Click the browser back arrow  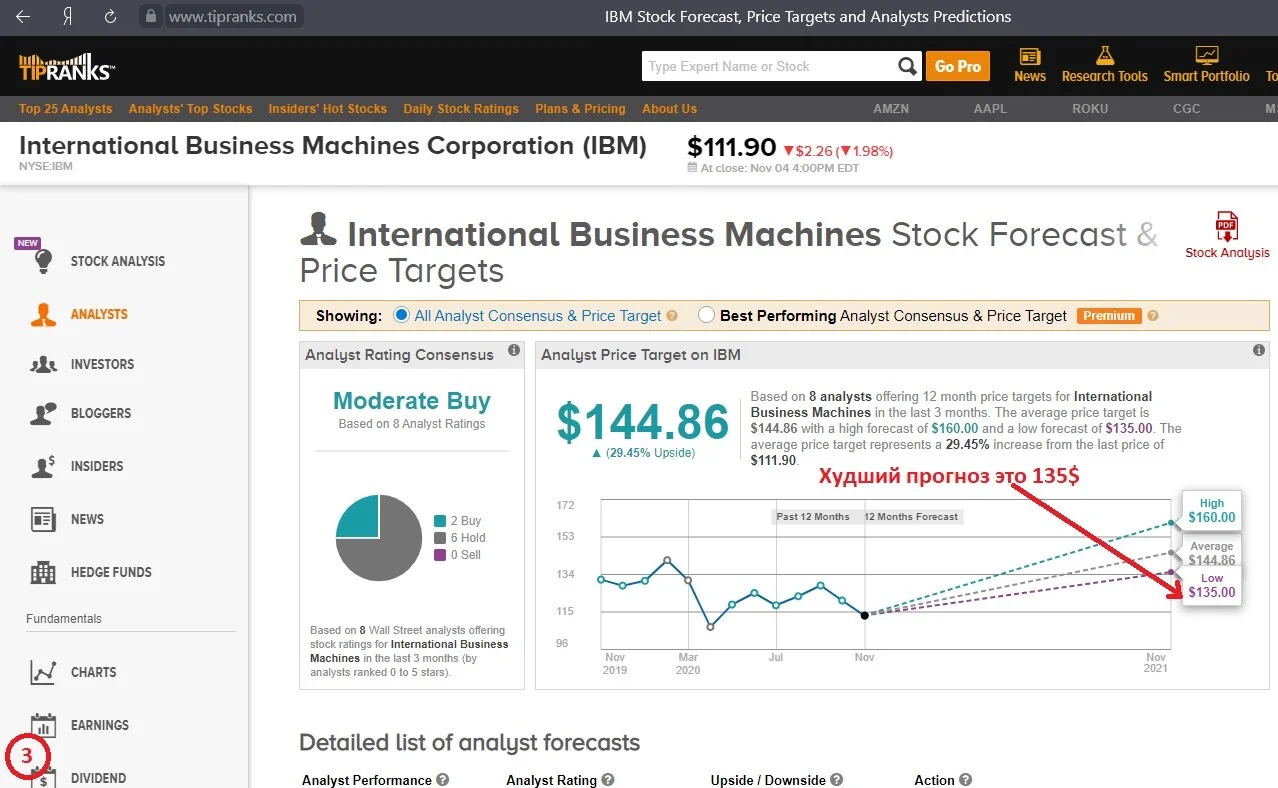point(23,17)
